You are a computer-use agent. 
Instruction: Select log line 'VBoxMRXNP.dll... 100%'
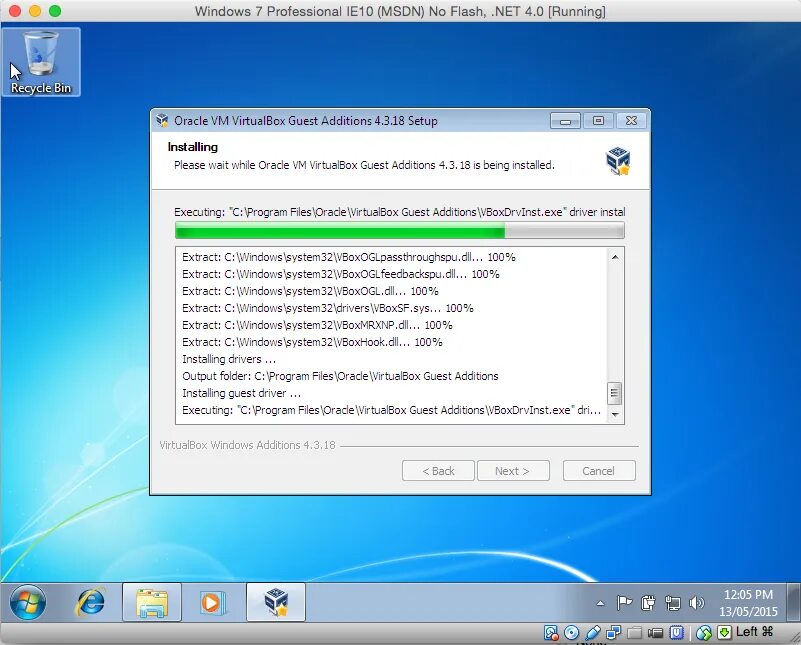pos(317,325)
